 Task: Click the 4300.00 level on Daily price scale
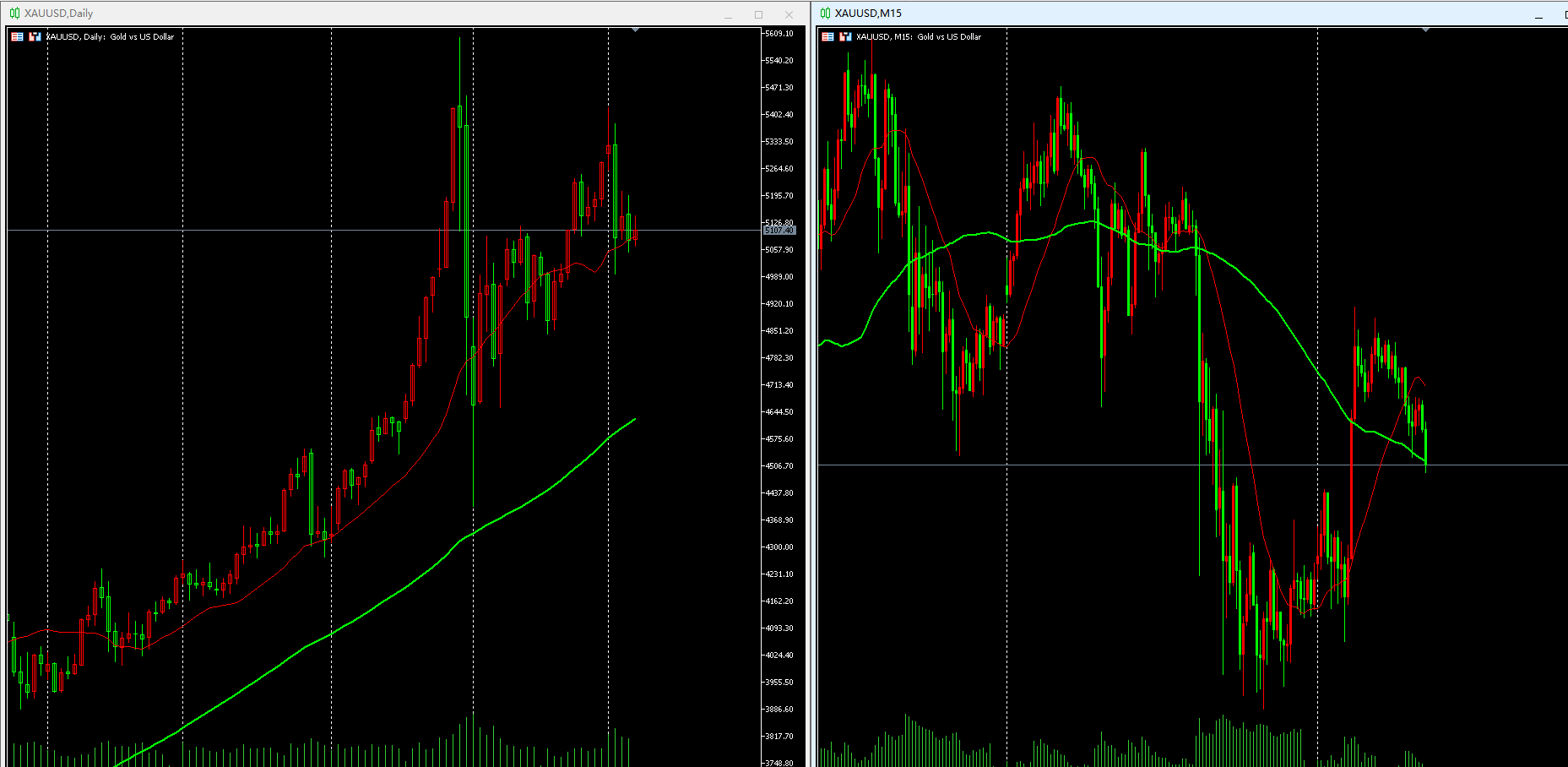pyautogui.click(x=779, y=547)
